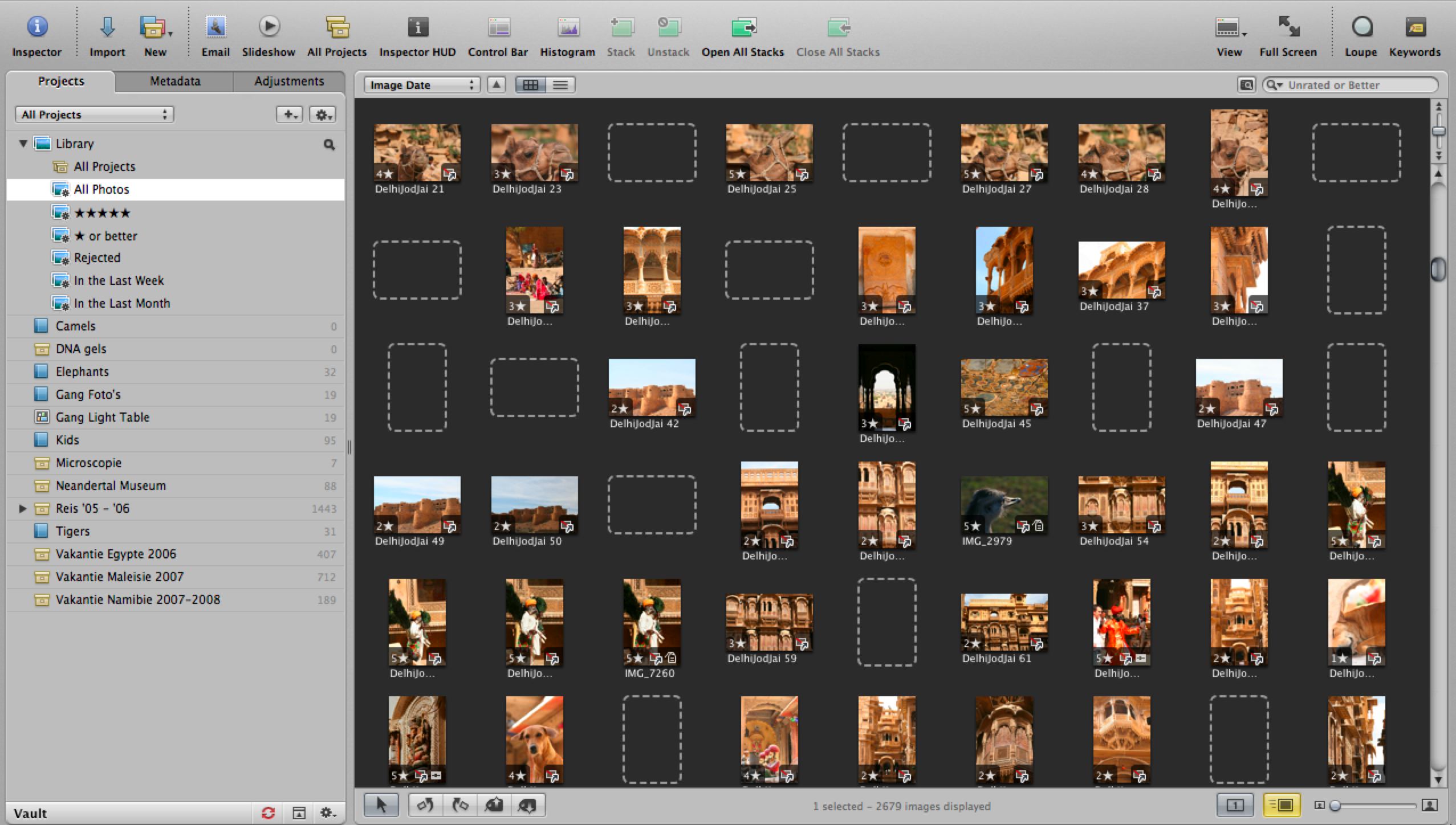Image resolution: width=1456 pixels, height=825 pixels.
Task: Switch the browser to list view
Action: [x=560, y=85]
